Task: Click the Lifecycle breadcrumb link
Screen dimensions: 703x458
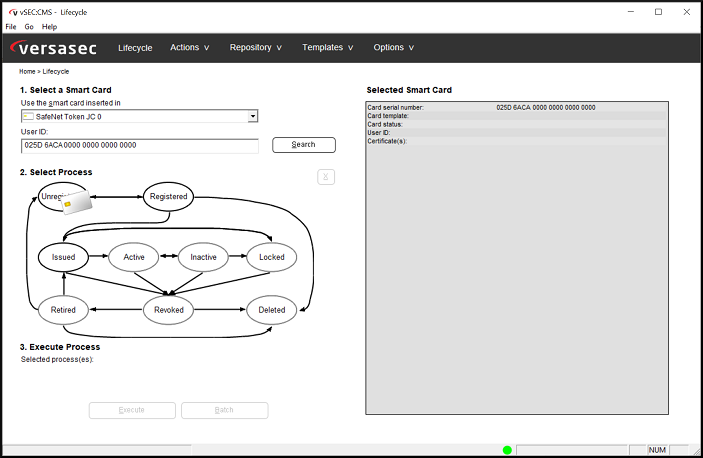Action: tap(56, 71)
